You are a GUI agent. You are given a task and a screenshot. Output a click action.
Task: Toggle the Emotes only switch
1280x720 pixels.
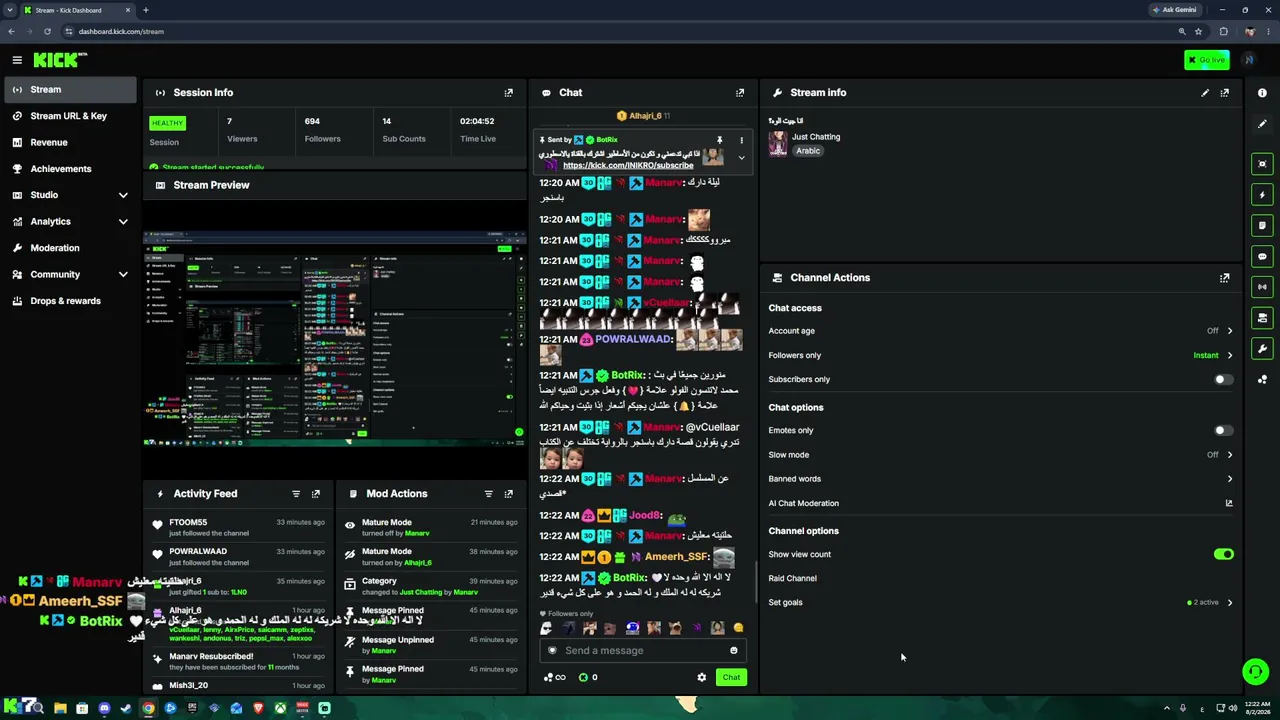[x=1223, y=431]
